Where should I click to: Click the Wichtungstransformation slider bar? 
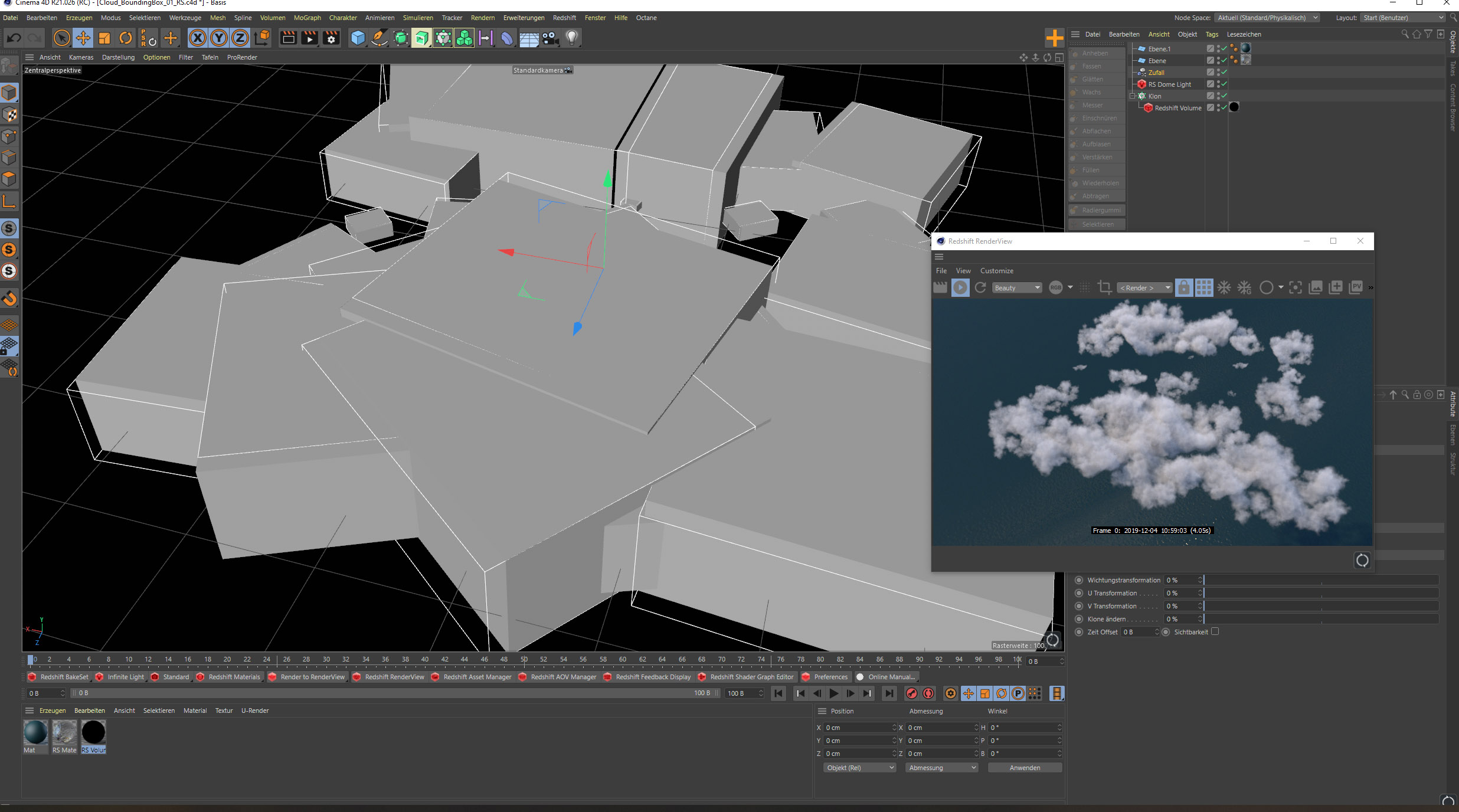1321,580
